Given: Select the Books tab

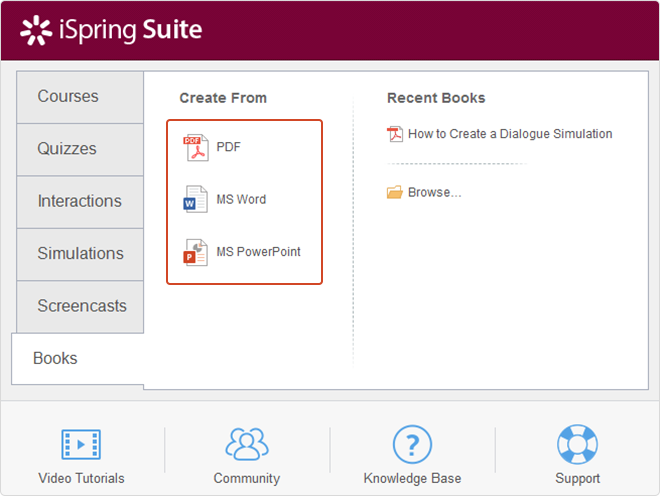Looking at the screenshot, I should point(78,359).
